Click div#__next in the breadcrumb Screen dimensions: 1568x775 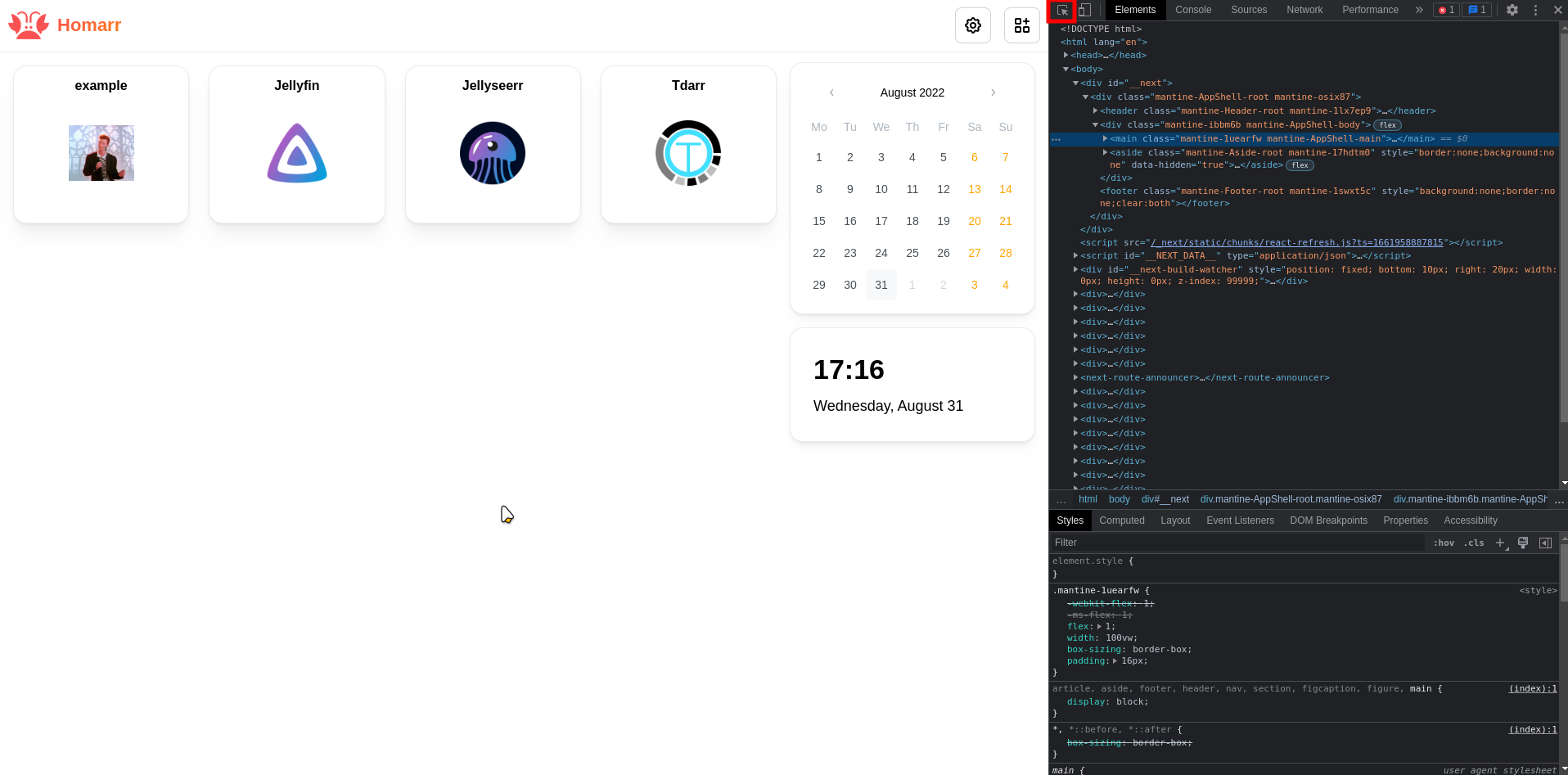tap(1165, 499)
